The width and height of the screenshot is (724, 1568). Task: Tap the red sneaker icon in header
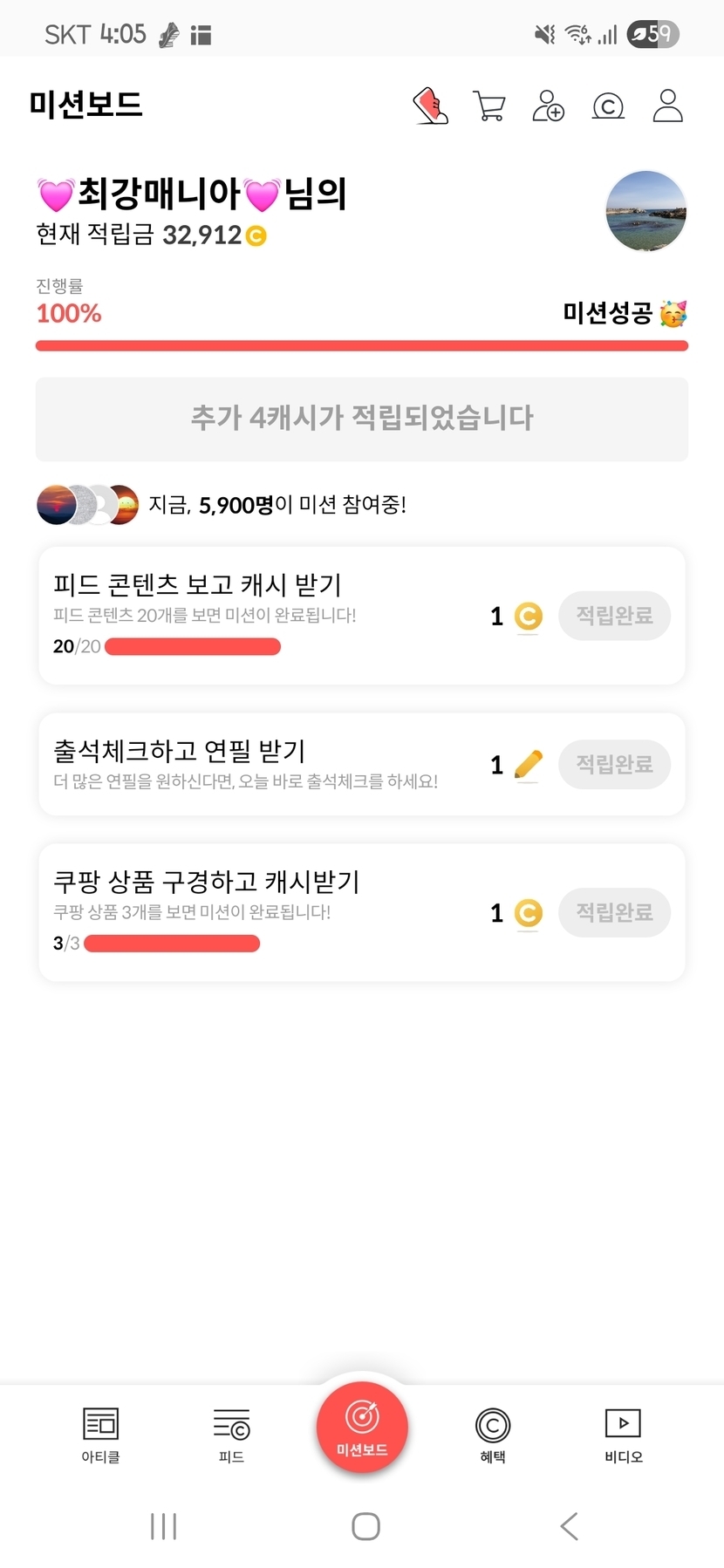click(430, 106)
